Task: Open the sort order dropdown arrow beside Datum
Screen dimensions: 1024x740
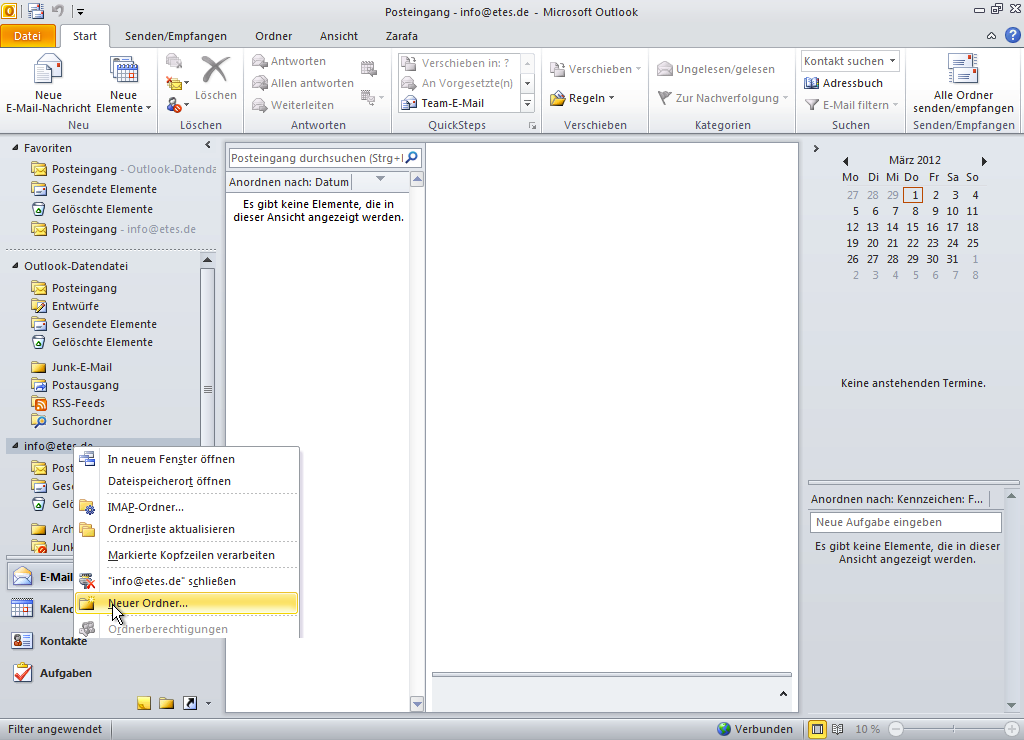Action: (380, 178)
